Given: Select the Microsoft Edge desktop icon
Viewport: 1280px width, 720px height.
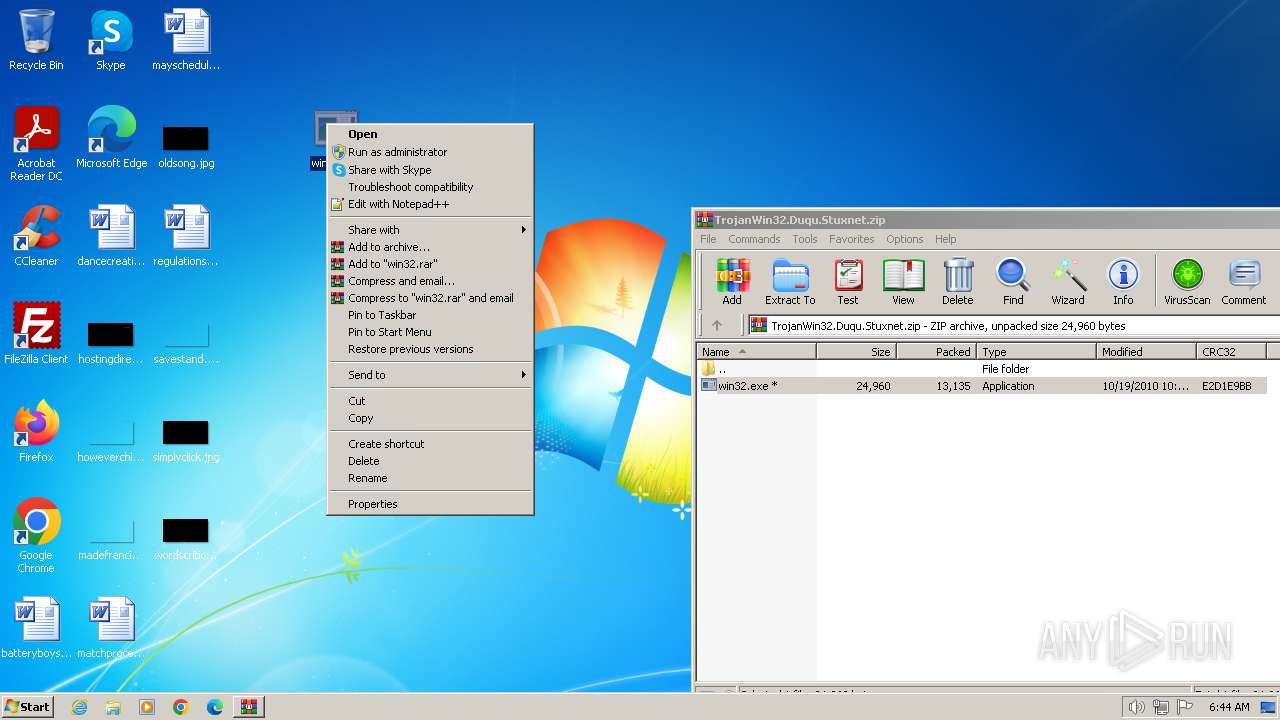Looking at the screenshot, I should pyautogui.click(x=111, y=138).
